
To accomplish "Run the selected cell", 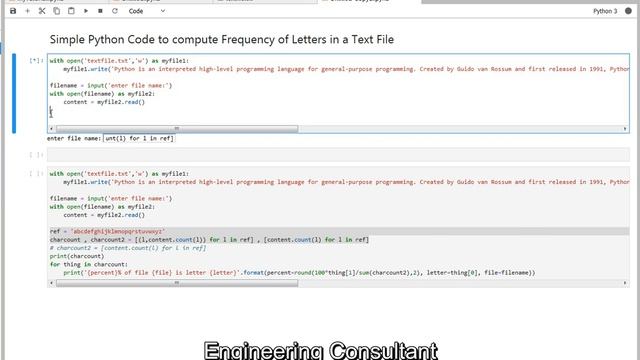I will pyautogui.click(x=86, y=11).
